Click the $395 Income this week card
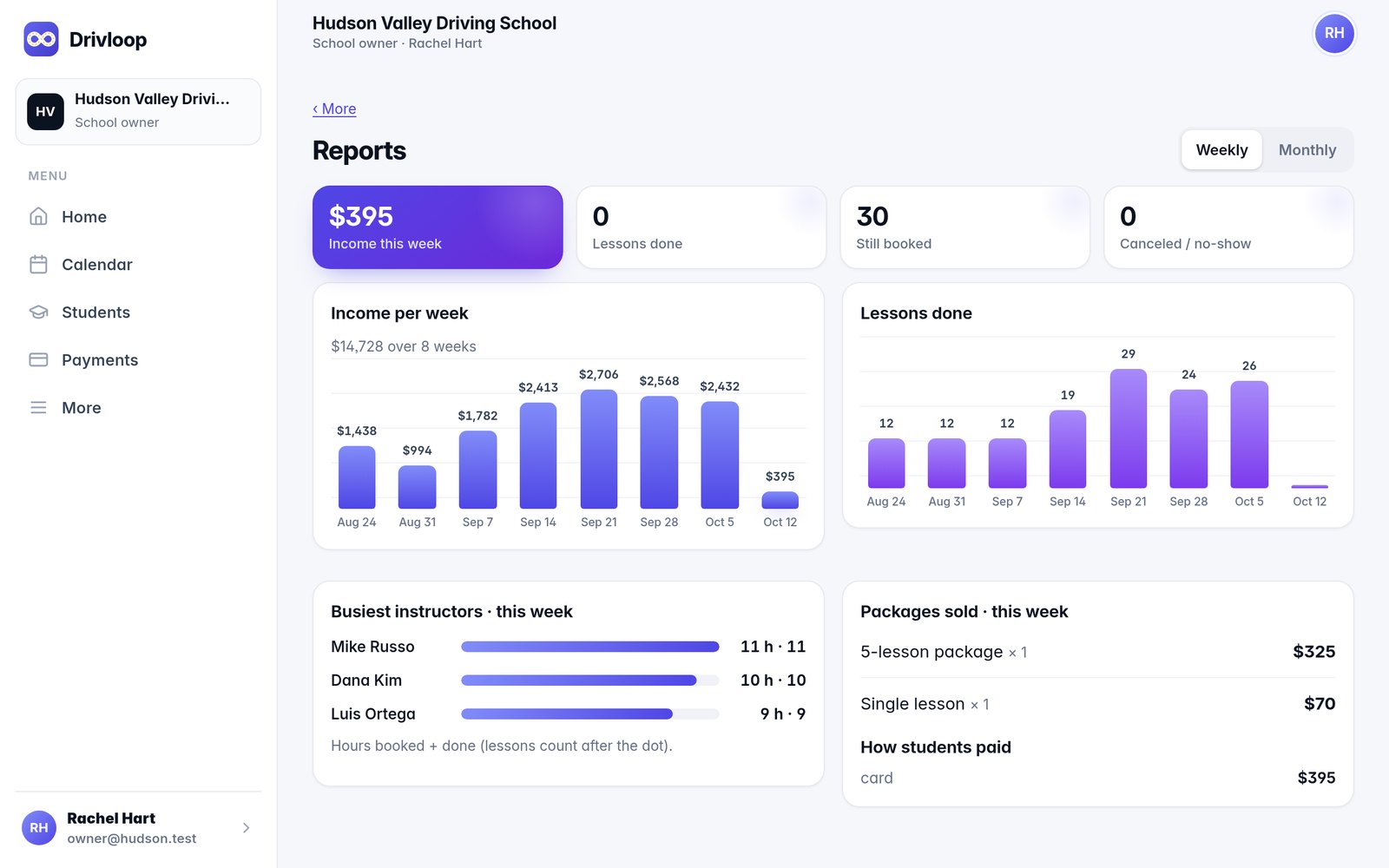Screen dimensions: 1389x868 pyautogui.click(x=438, y=227)
